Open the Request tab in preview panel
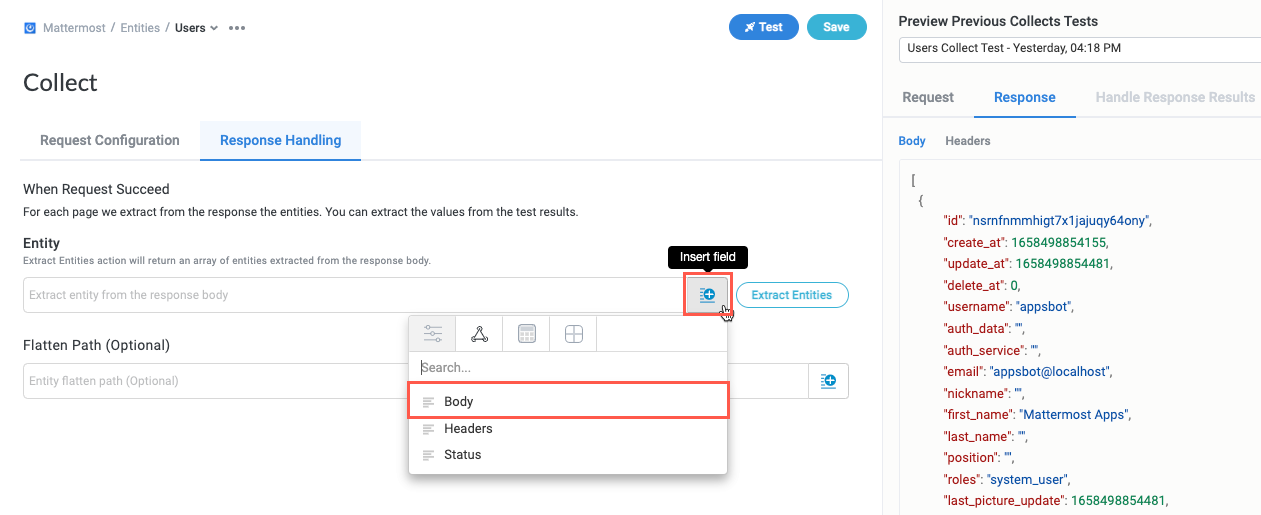This screenshot has width=1261, height=515. (928, 98)
